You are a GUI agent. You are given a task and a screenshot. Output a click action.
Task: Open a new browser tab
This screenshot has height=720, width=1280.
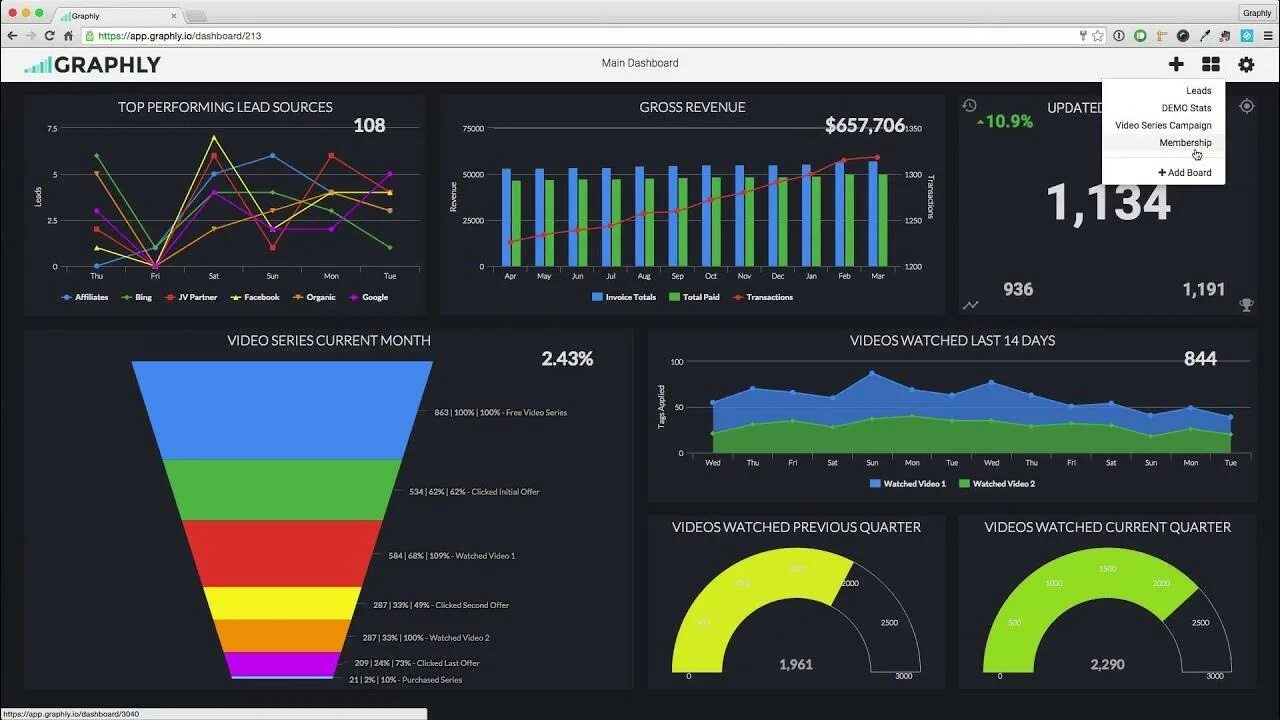tap(196, 15)
